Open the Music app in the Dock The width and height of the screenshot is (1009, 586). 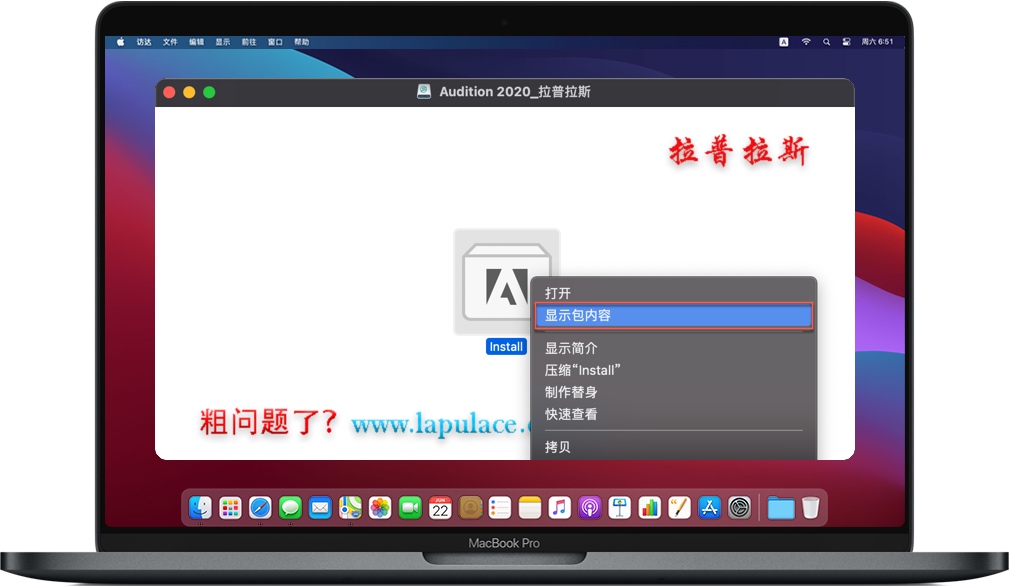[559, 507]
